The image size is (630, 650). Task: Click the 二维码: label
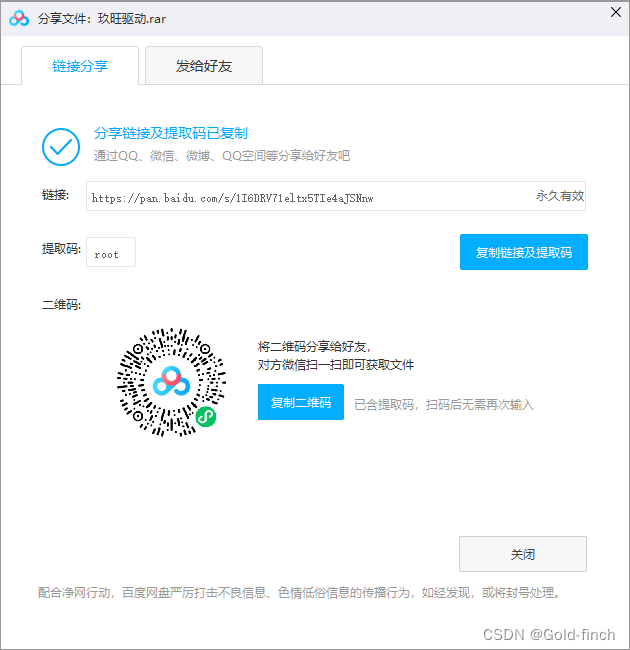(x=61, y=305)
